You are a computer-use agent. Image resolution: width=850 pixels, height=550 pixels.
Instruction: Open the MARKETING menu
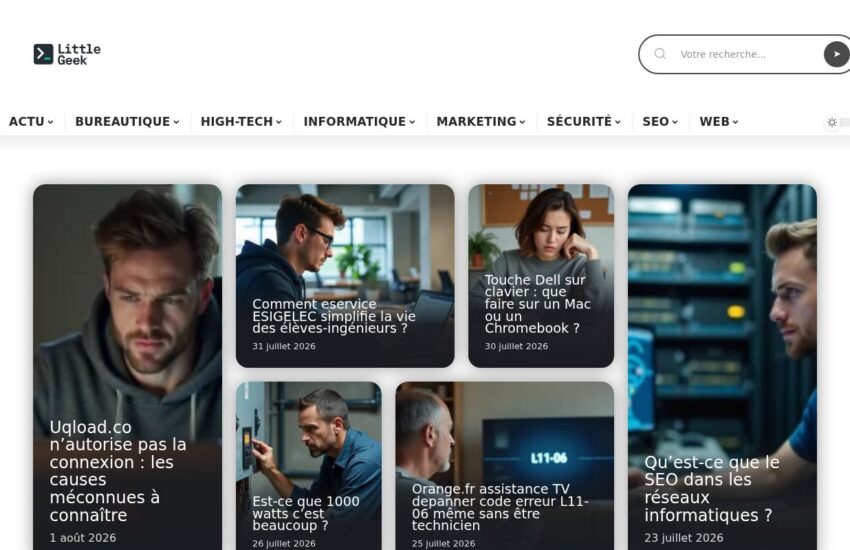point(481,121)
